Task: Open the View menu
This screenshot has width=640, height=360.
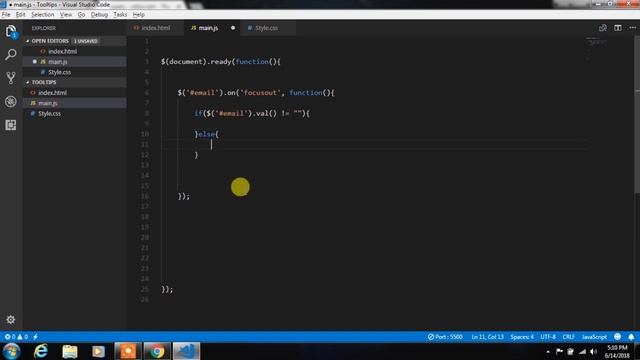Action: [66, 14]
